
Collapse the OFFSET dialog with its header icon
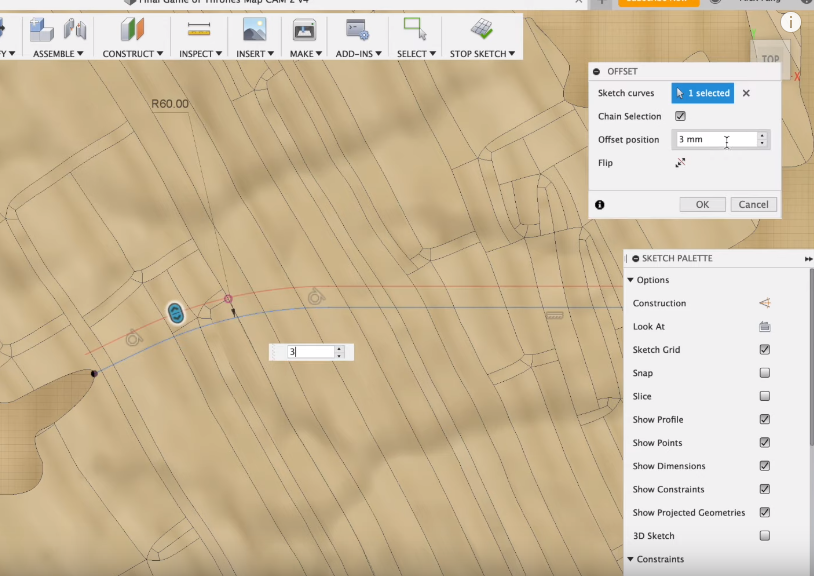tap(596, 72)
